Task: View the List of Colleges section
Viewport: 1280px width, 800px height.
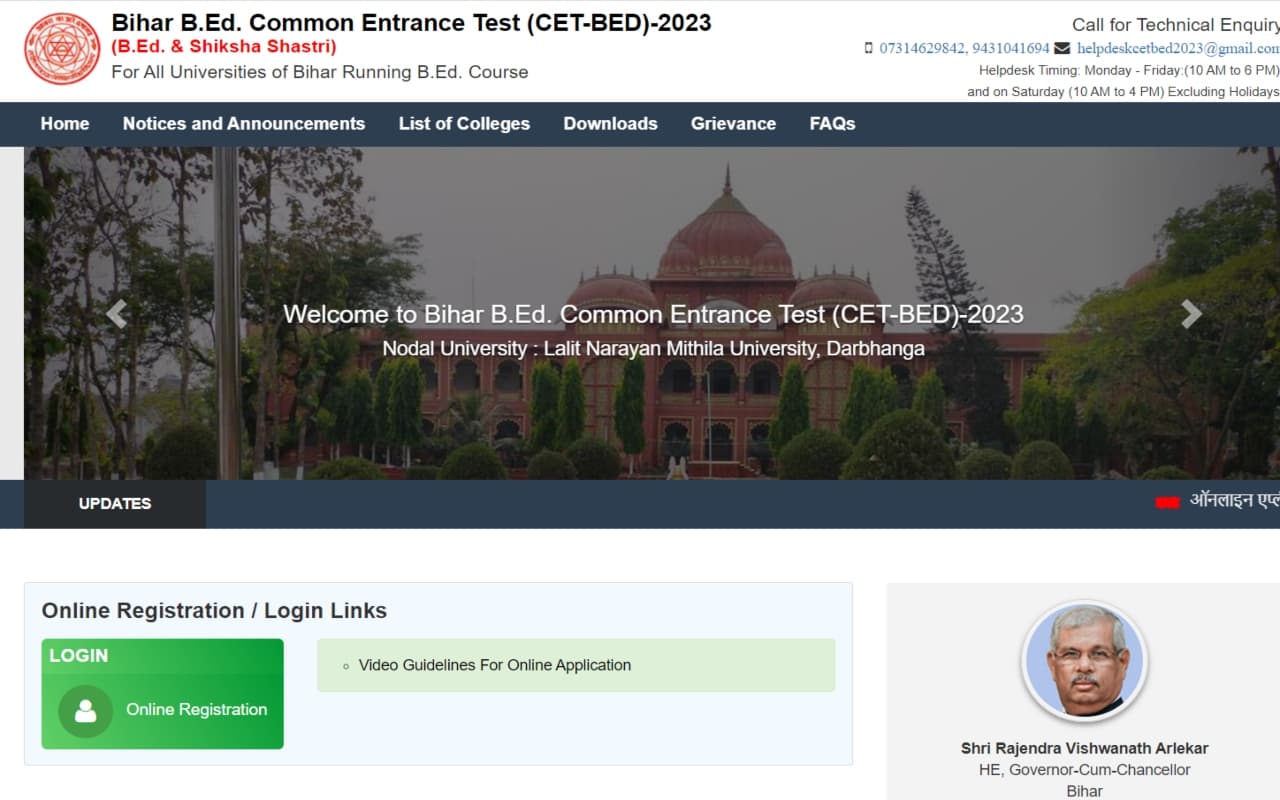Action: (464, 123)
